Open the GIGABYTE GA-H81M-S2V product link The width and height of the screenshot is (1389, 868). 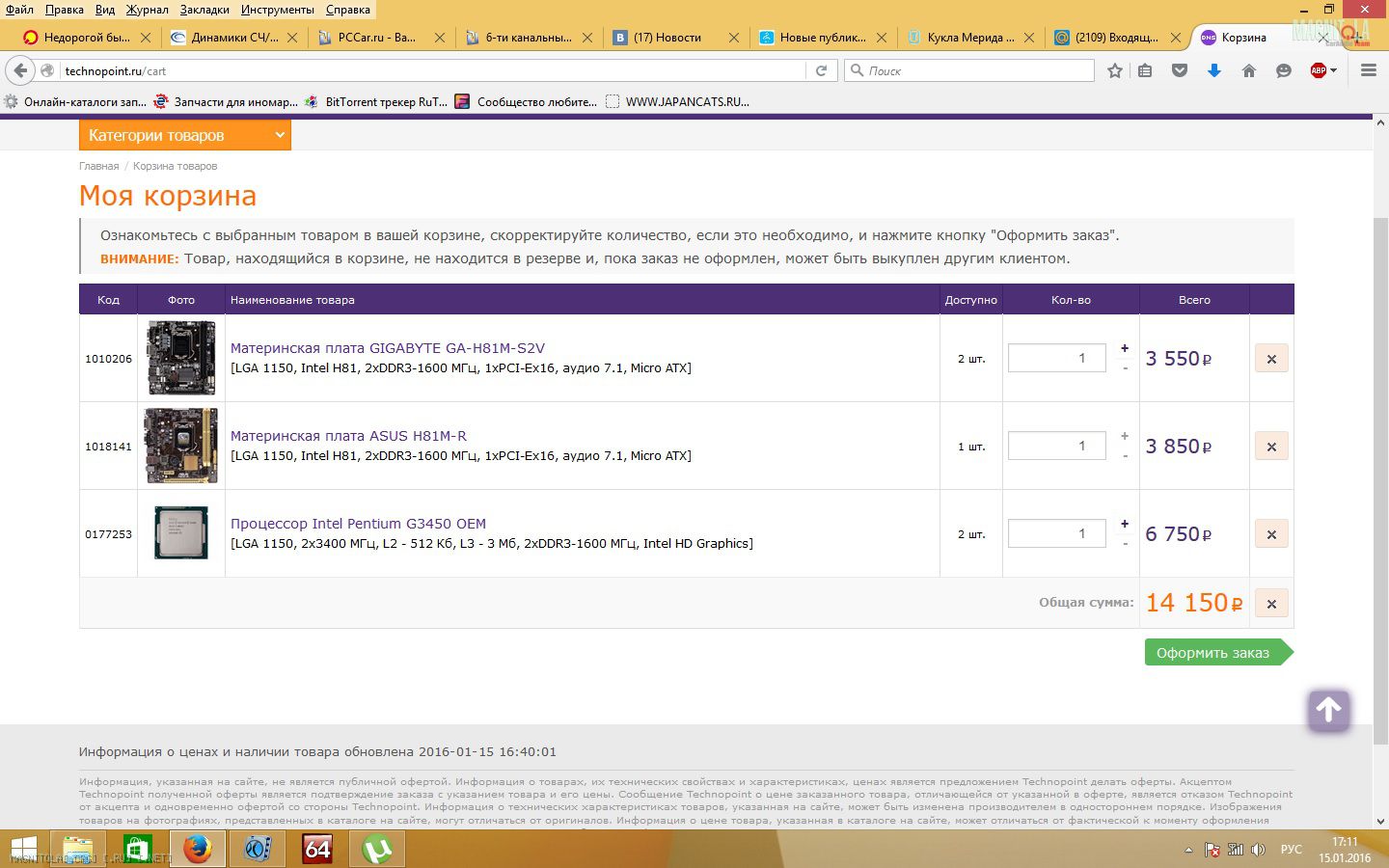(388, 348)
